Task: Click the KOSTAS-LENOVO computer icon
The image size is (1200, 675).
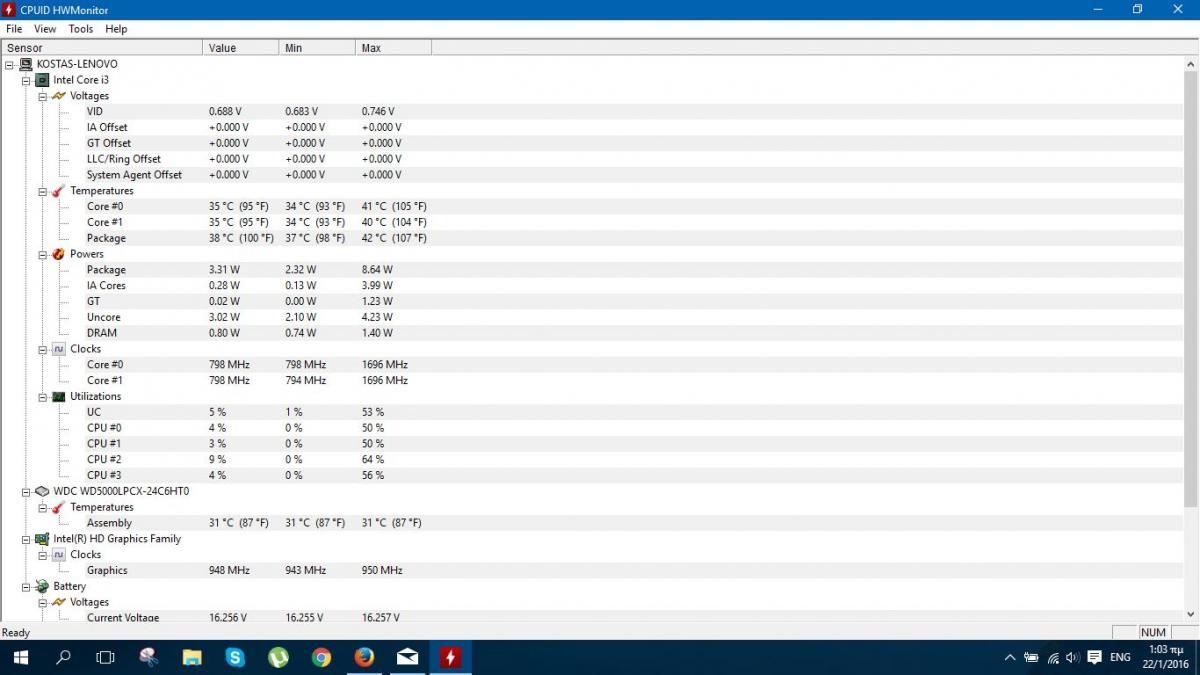Action: click(26, 64)
